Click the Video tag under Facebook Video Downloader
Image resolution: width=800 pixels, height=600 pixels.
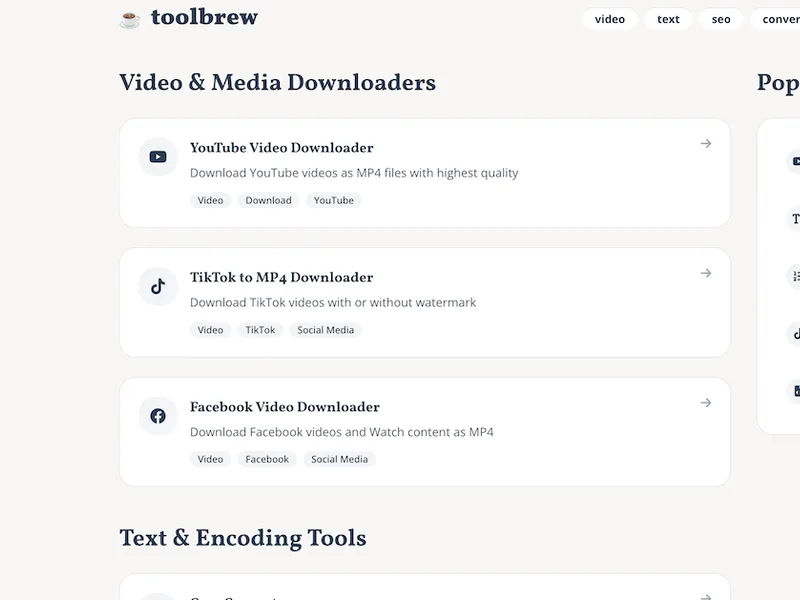210,459
